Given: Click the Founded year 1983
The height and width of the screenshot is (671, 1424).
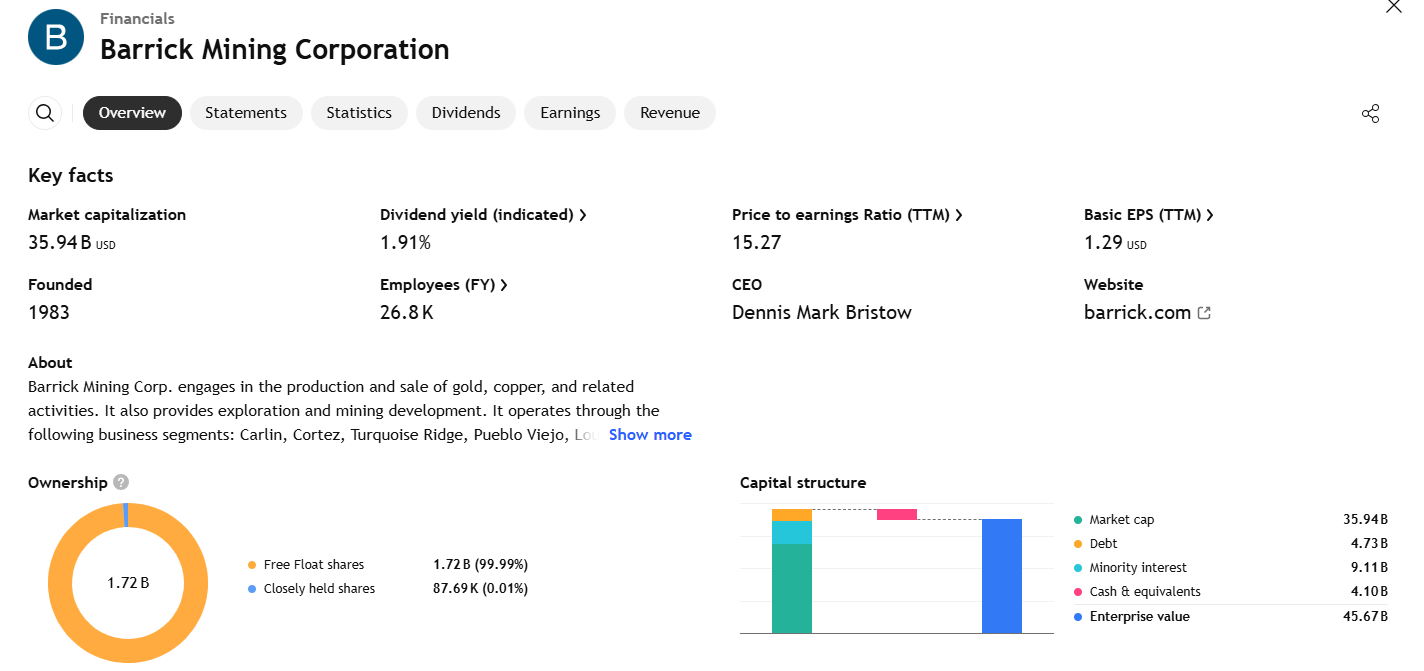Looking at the screenshot, I should click(49, 312).
